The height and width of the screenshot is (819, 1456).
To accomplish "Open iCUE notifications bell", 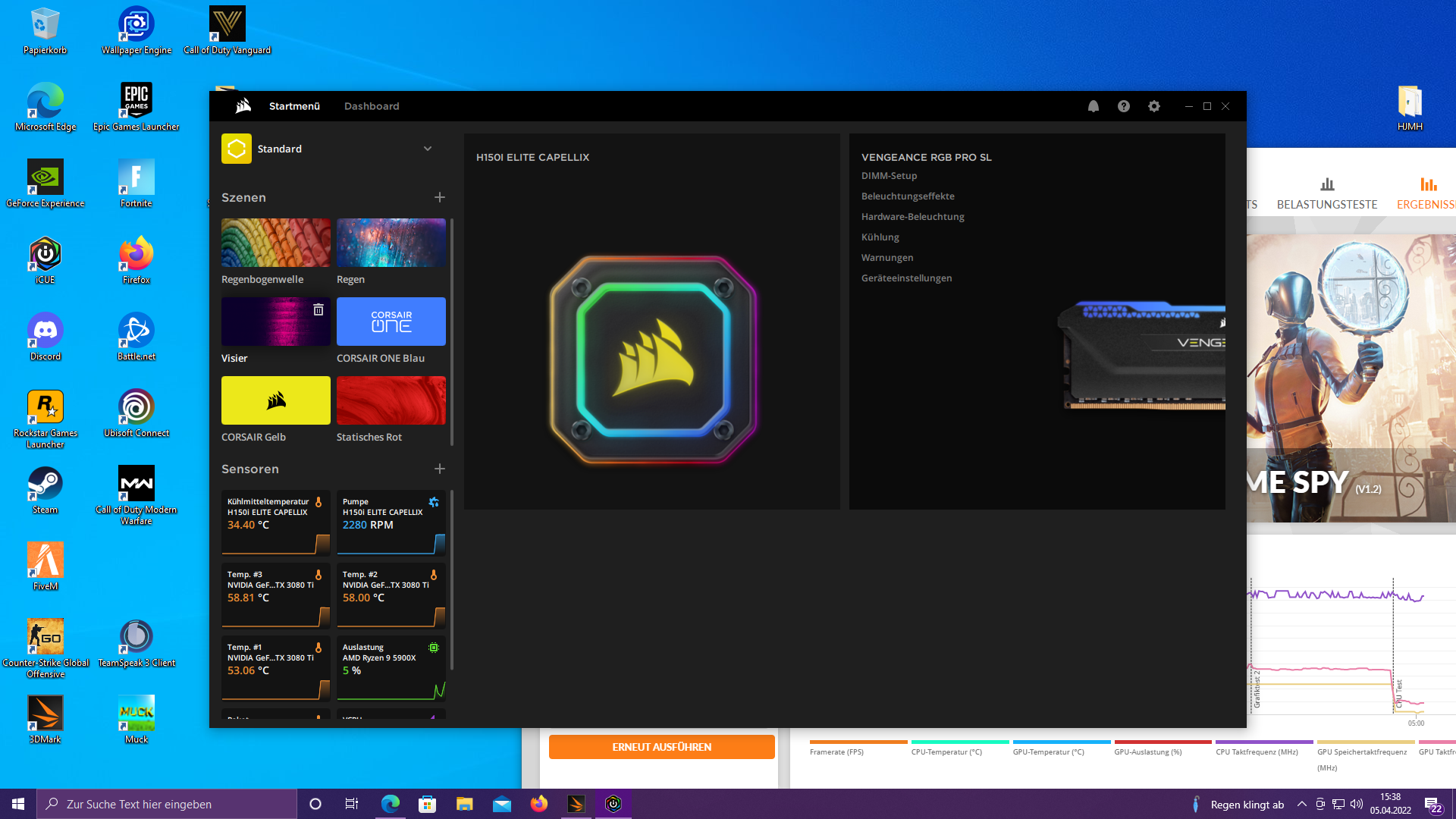I will point(1093,106).
